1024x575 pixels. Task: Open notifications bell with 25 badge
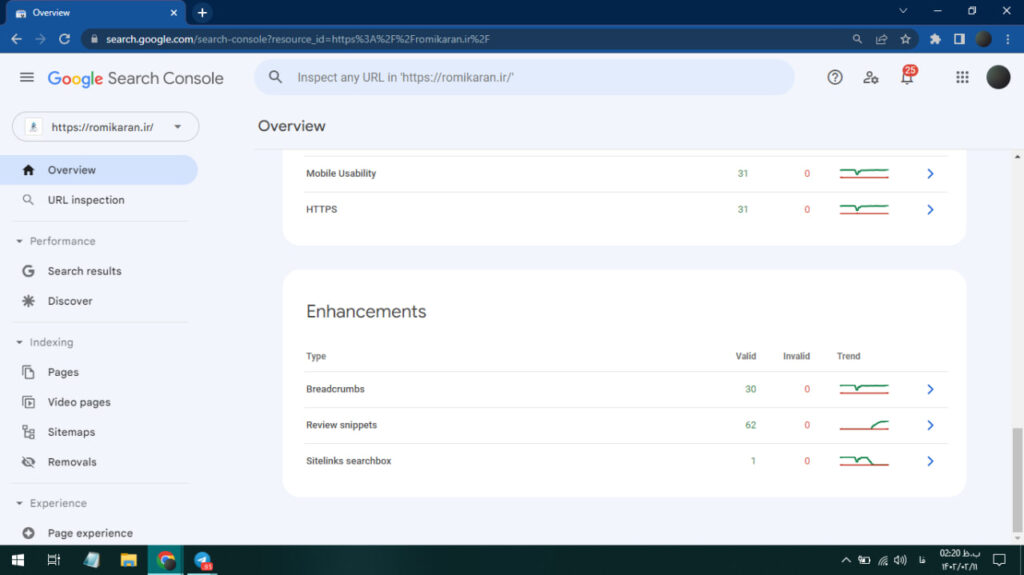click(x=907, y=76)
